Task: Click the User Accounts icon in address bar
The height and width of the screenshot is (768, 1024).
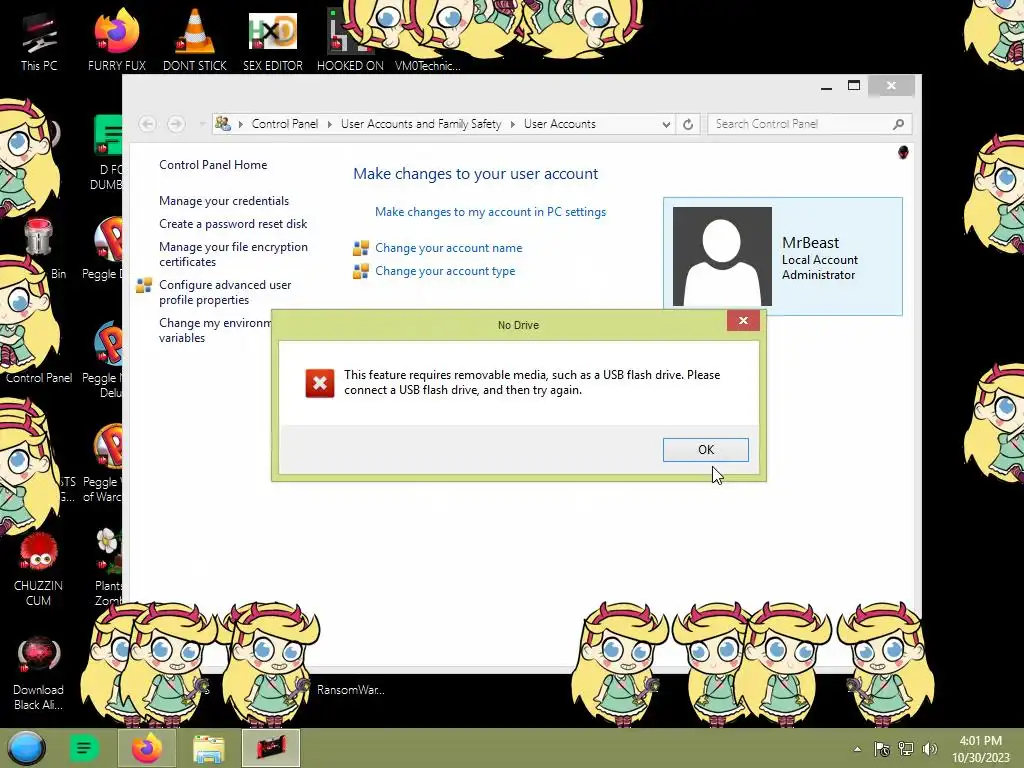Action: point(223,123)
